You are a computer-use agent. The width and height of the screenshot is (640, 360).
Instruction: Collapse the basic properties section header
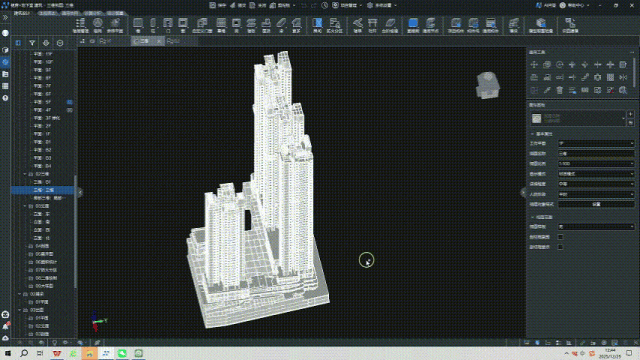tap(542, 134)
